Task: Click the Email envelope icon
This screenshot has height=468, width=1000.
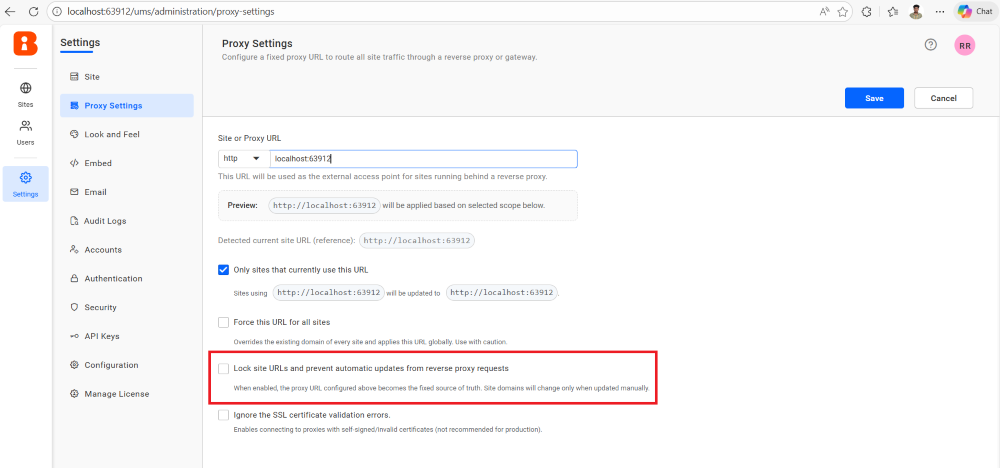Action: [75, 192]
